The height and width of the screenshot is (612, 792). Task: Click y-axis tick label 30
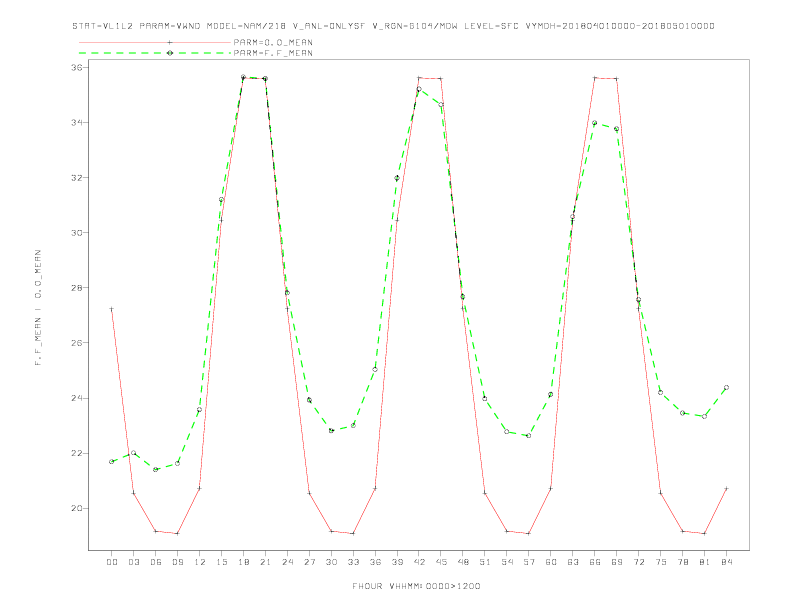[x=78, y=233]
